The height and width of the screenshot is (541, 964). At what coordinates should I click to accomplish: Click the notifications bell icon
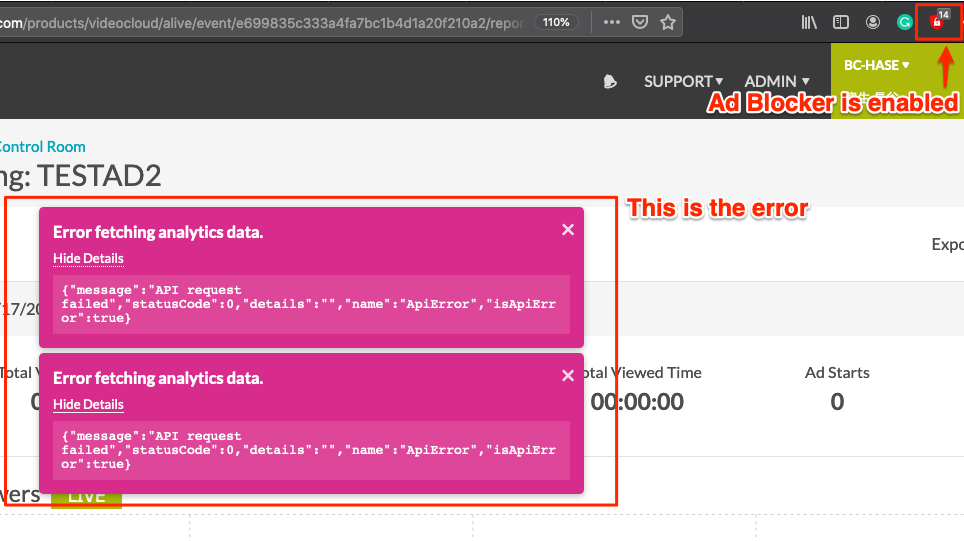(610, 82)
